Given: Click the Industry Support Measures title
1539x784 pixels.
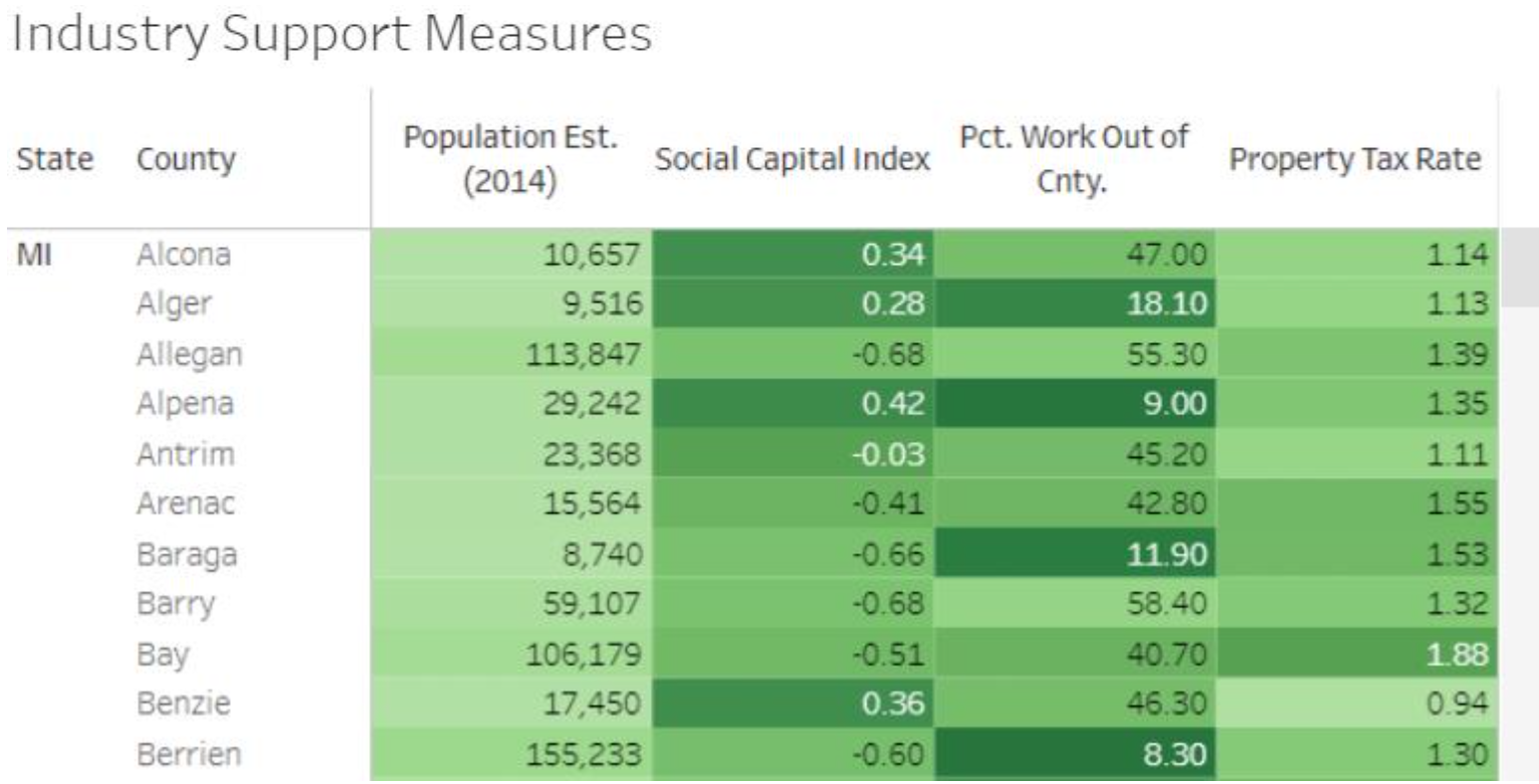Looking at the screenshot, I should tap(332, 34).
